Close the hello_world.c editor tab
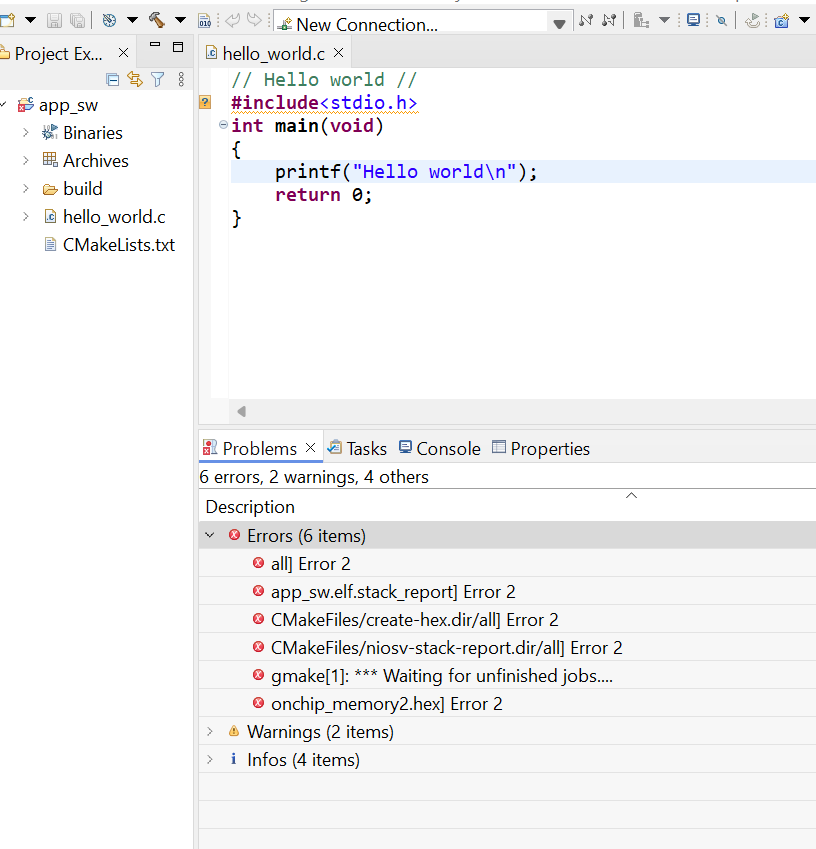Screen dimensions: 816x849 click(338, 53)
